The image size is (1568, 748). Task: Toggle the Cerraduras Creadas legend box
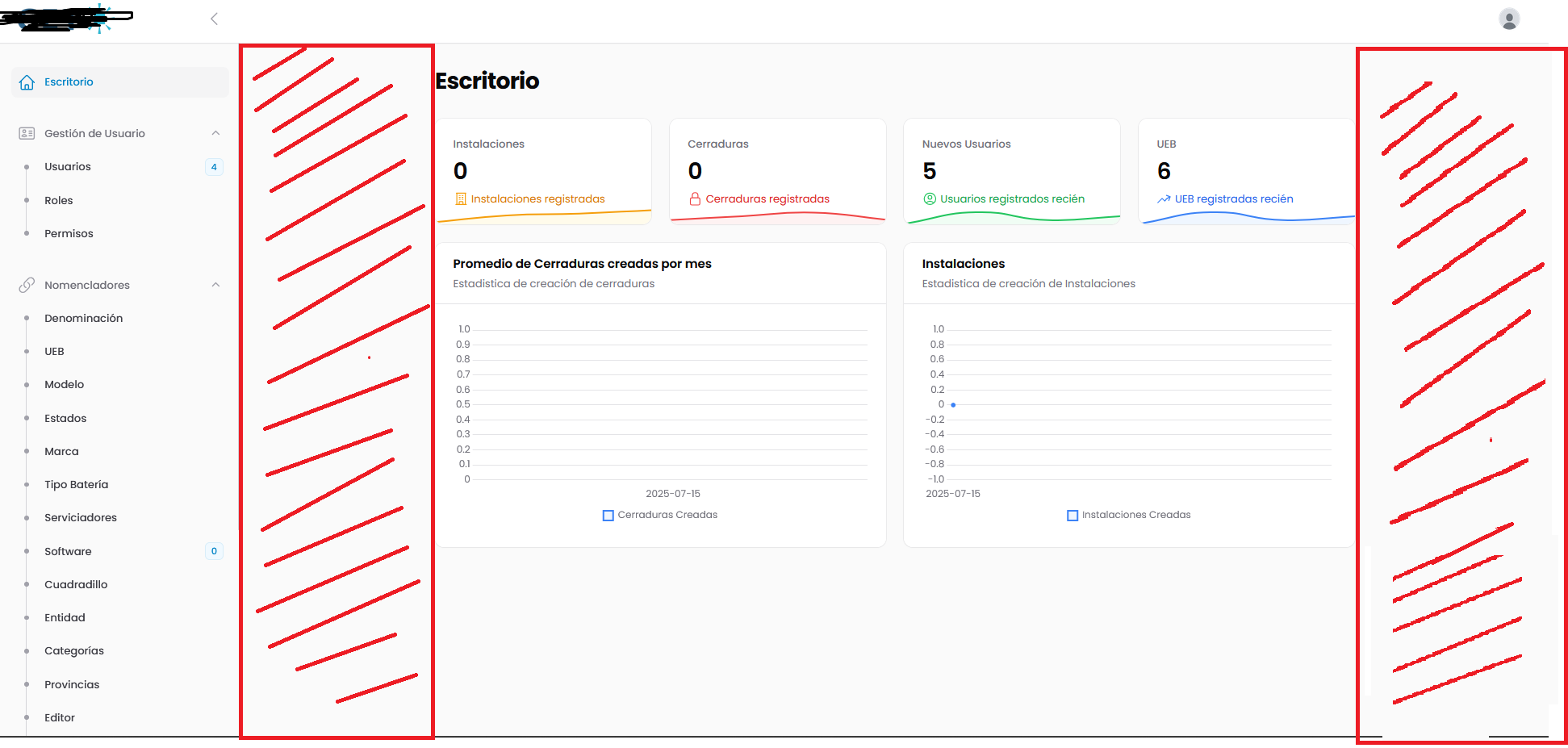point(608,515)
